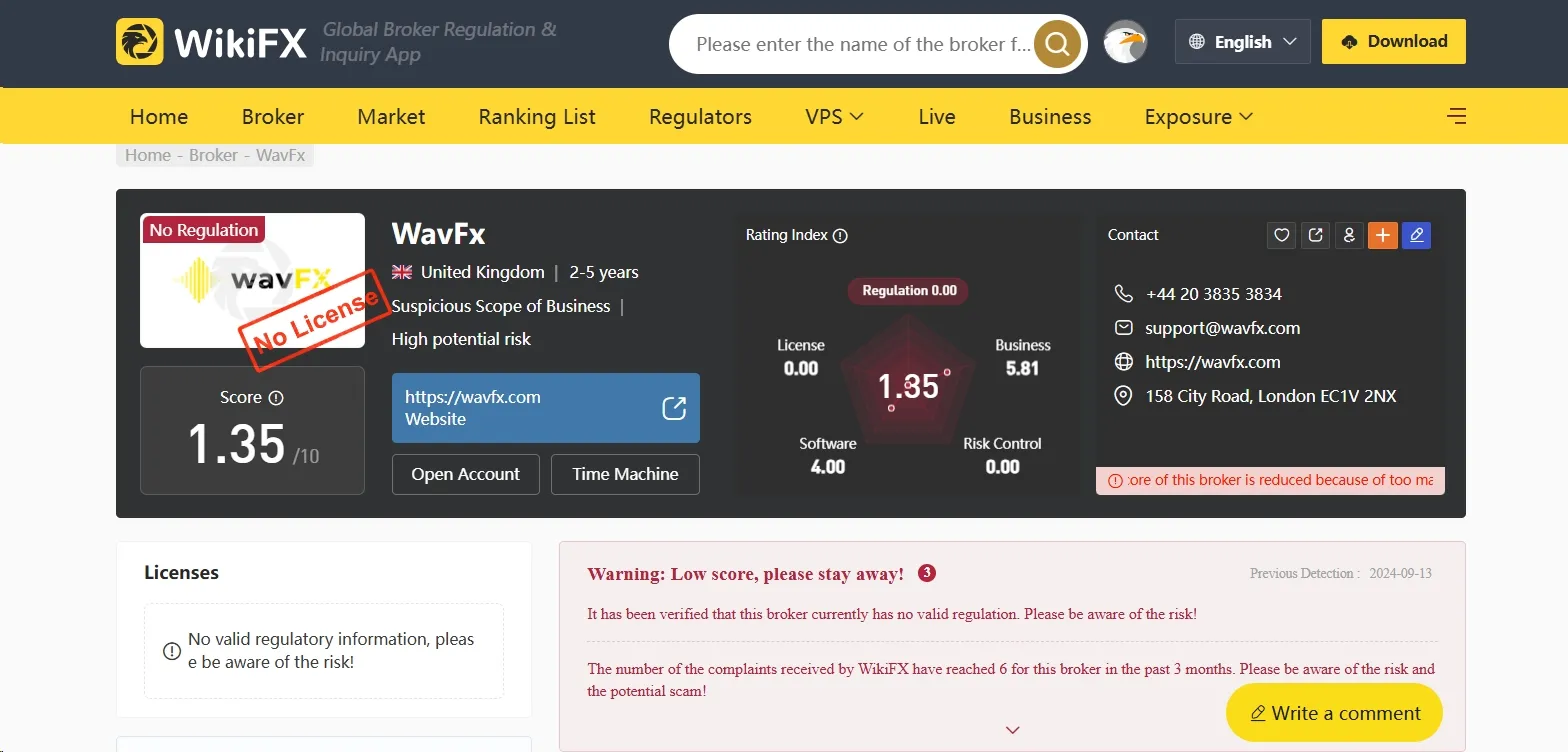Open the English language dropdown
1568x752 pixels.
[1242, 42]
